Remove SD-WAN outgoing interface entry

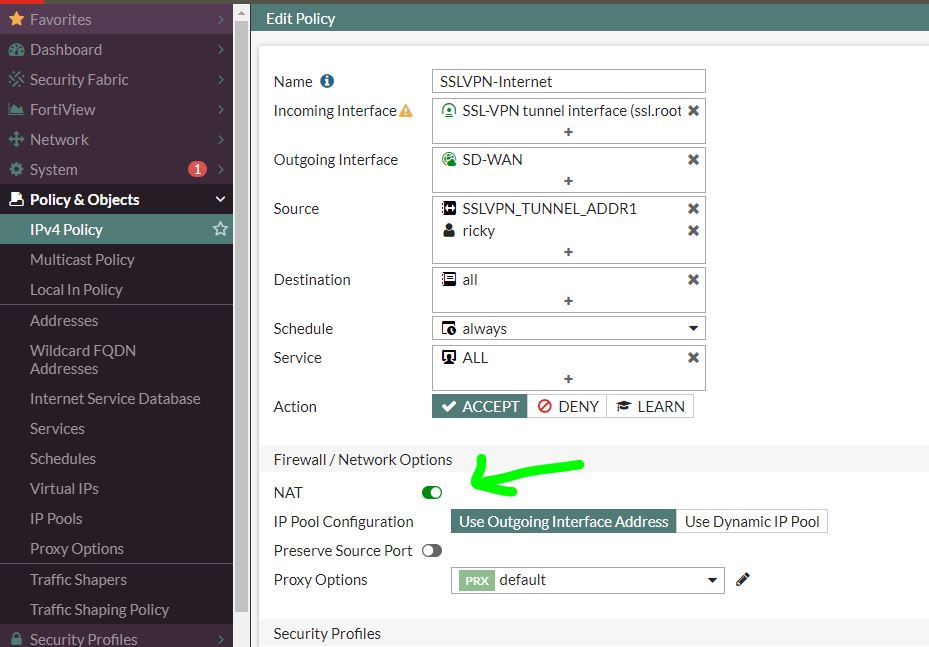[693, 159]
